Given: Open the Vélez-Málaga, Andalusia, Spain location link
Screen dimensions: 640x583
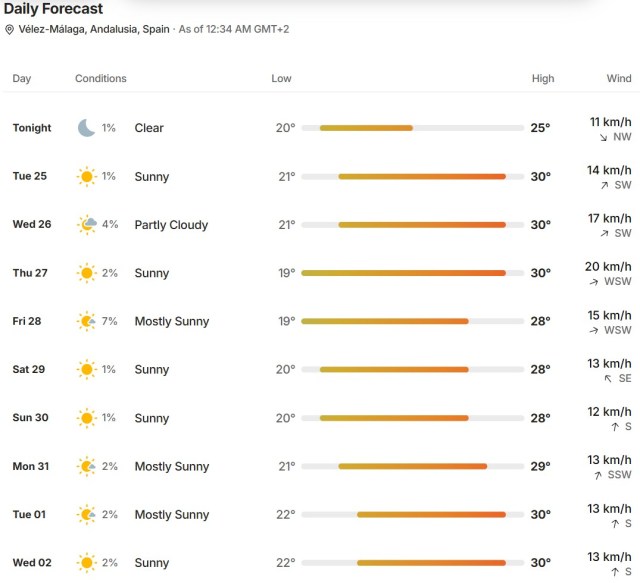Looking at the screenshot, I should pos(94,29).
